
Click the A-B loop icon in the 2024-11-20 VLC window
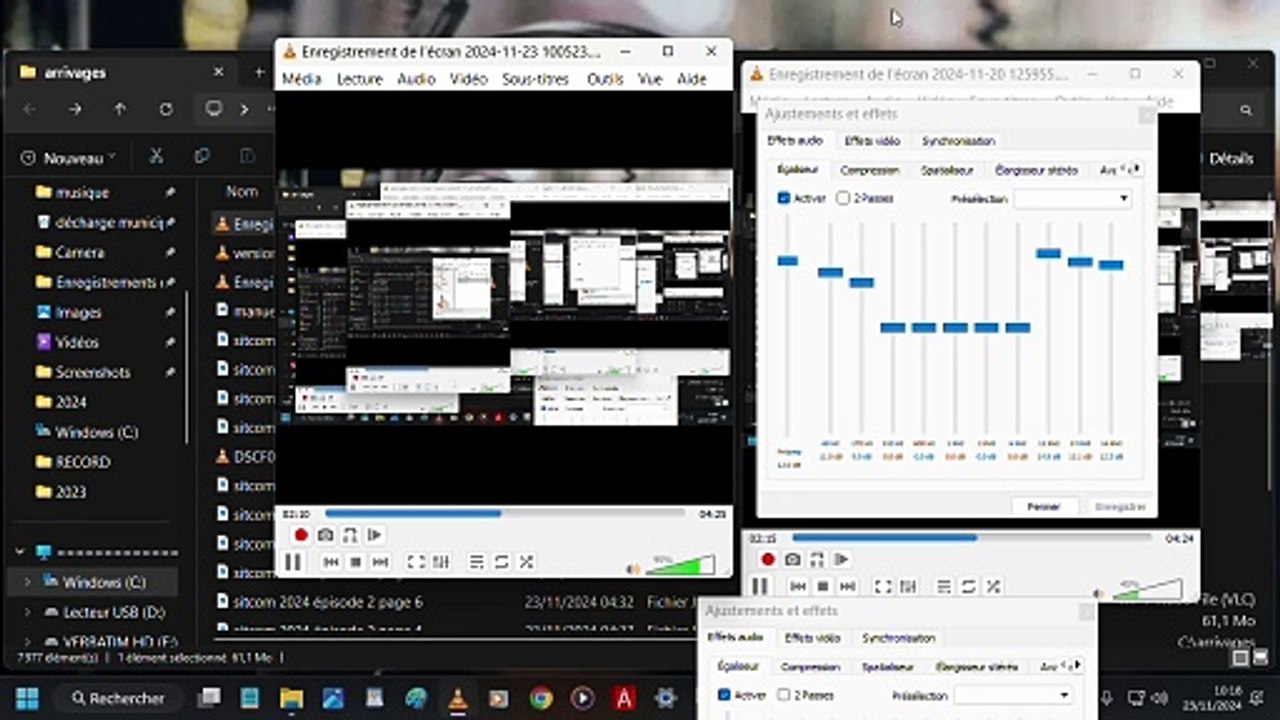click(x=817, y=559)
